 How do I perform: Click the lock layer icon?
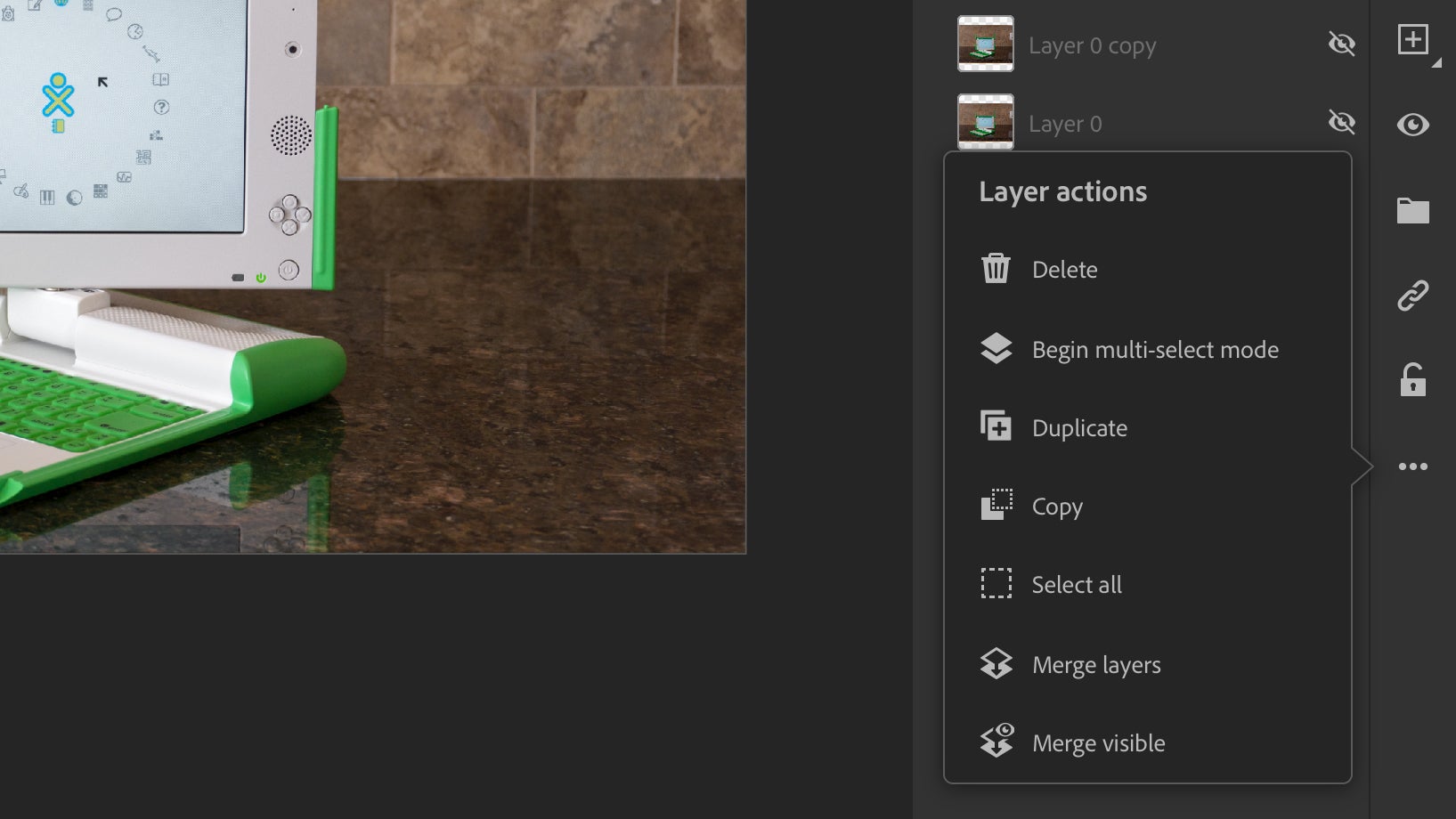point(1414,379)
